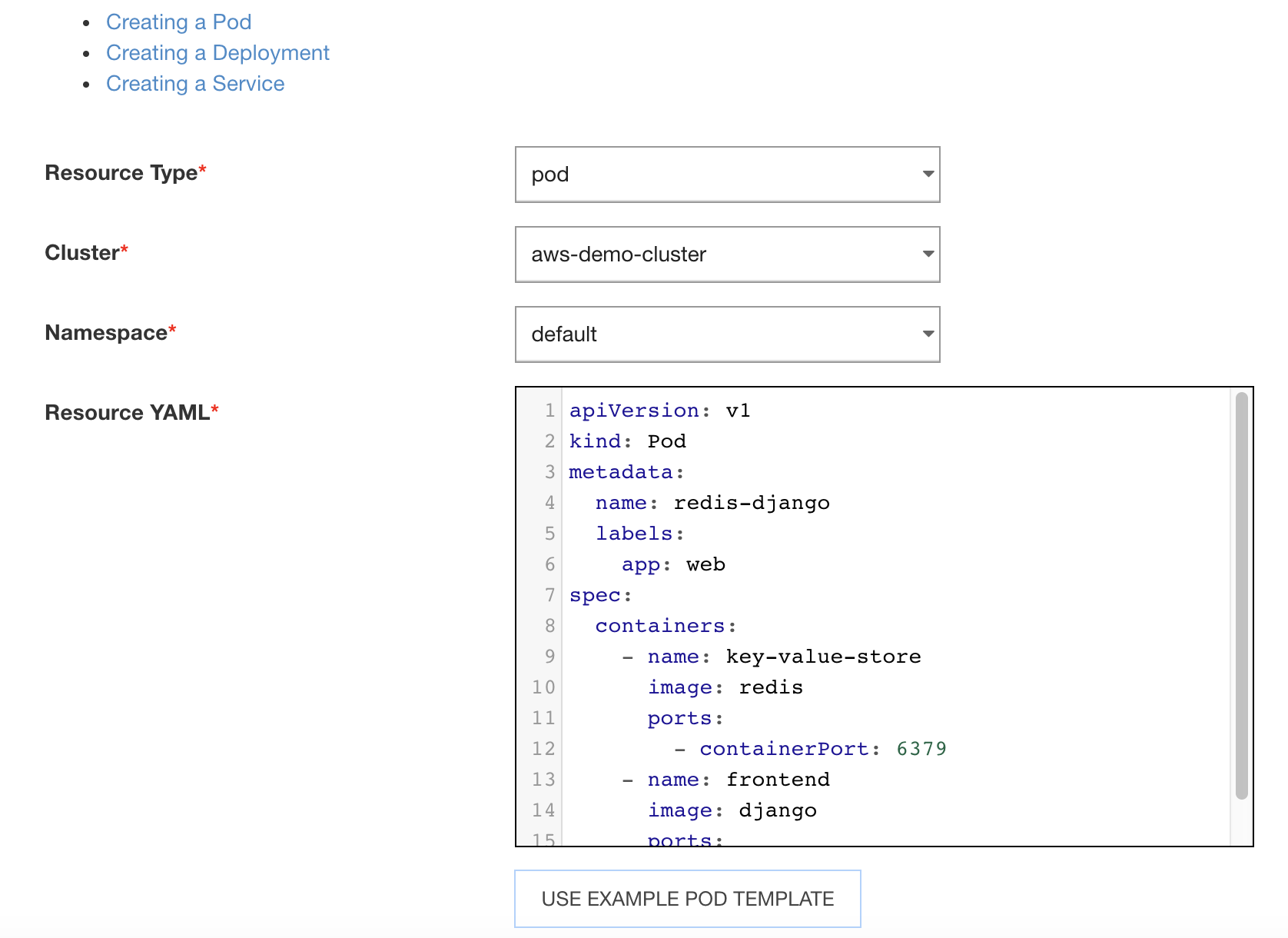This screenshot has height=938, width=1288.
Task: Open the Namespace dropdown set to default
Action: click(x=726, y=334)
